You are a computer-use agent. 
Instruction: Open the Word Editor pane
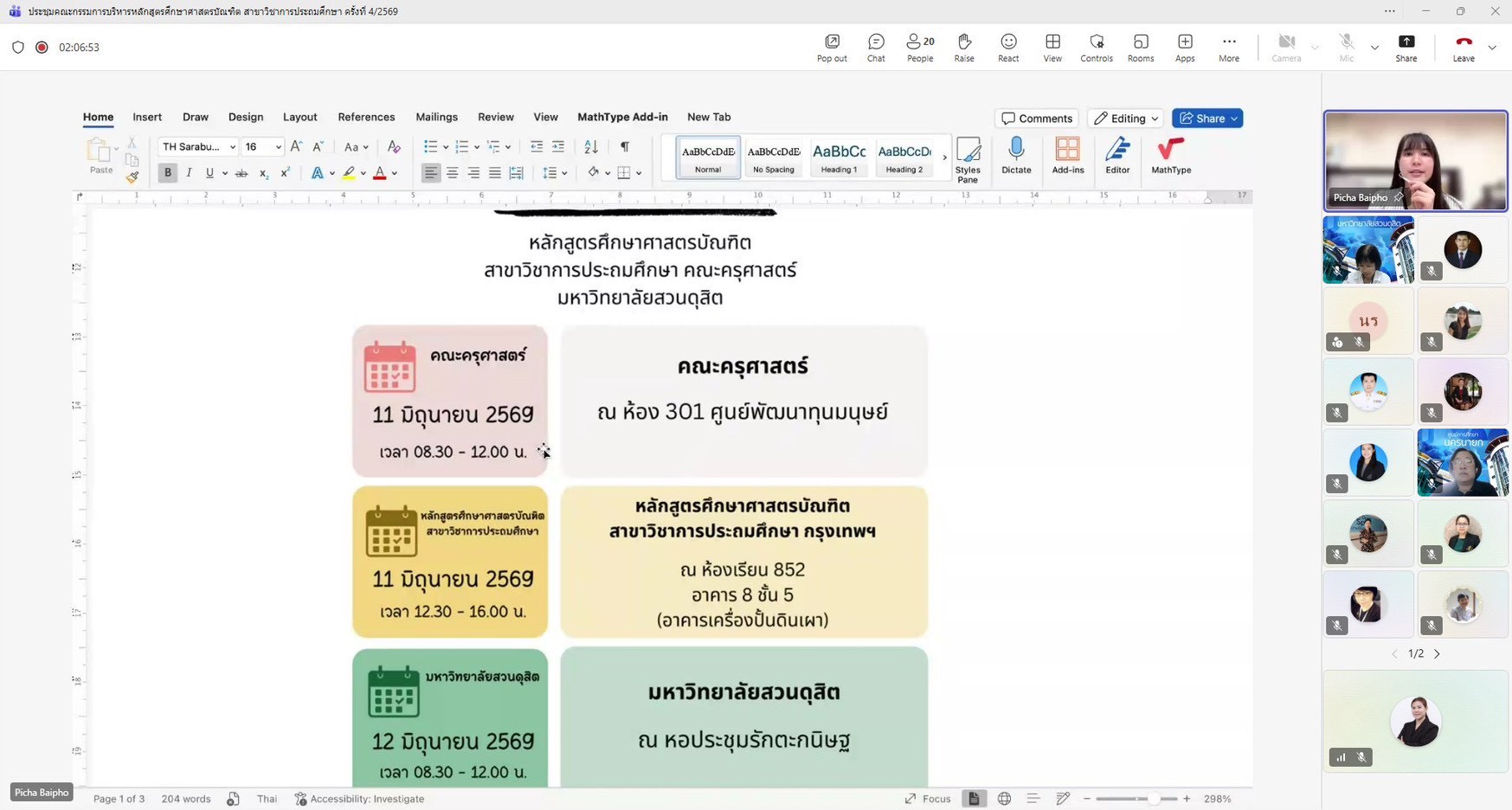1117,156
